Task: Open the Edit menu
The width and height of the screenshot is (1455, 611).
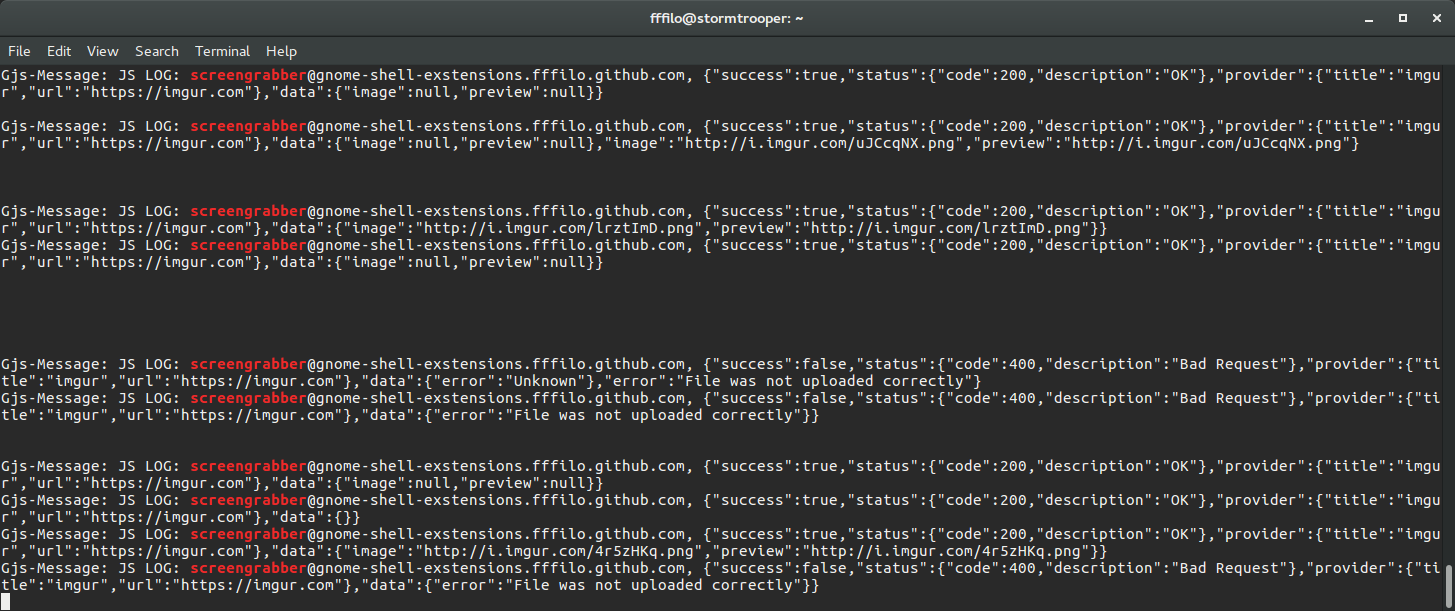Action: coord(59,51)
